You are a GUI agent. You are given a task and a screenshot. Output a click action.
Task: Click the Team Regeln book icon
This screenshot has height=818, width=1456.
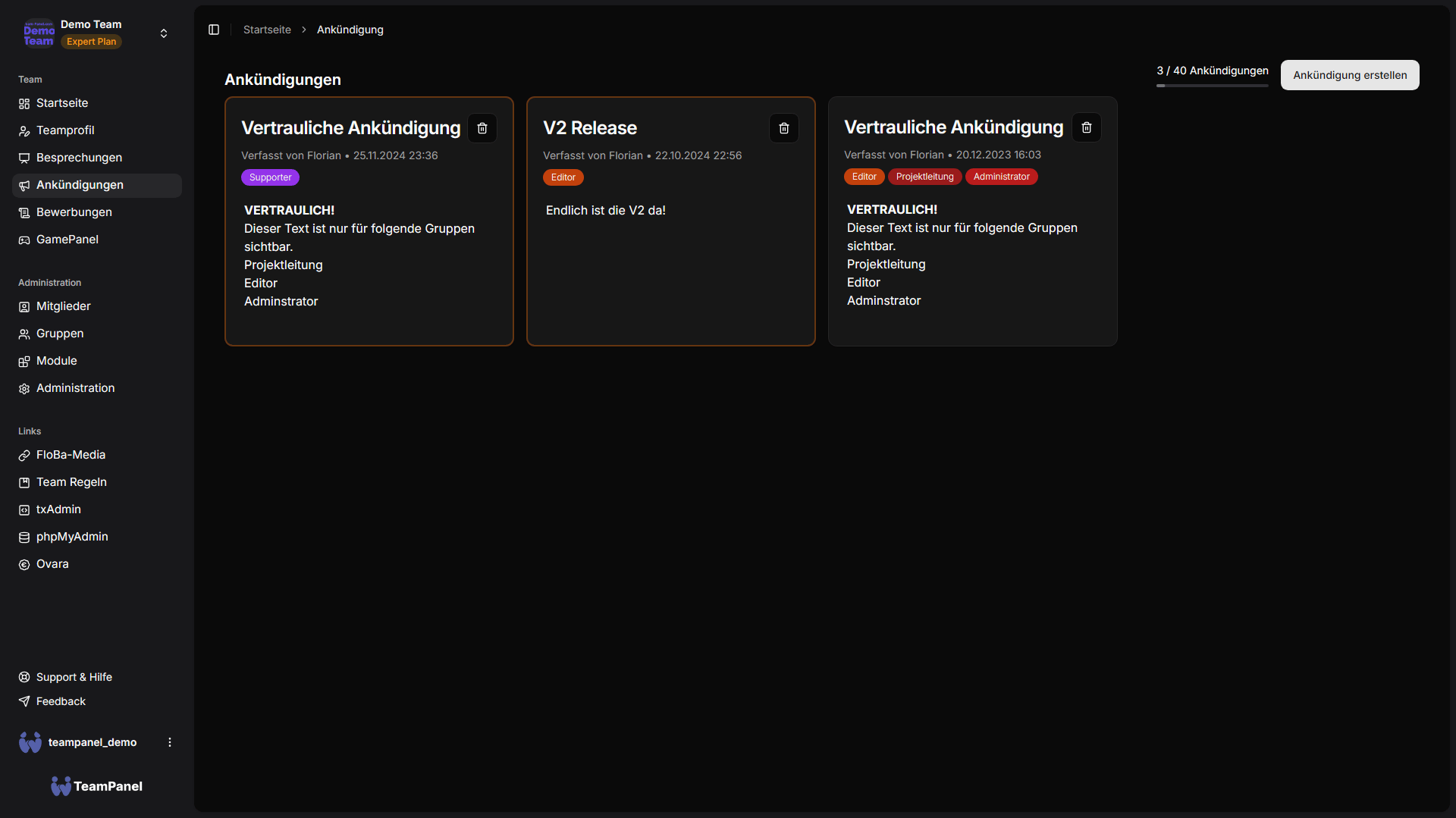24,483
